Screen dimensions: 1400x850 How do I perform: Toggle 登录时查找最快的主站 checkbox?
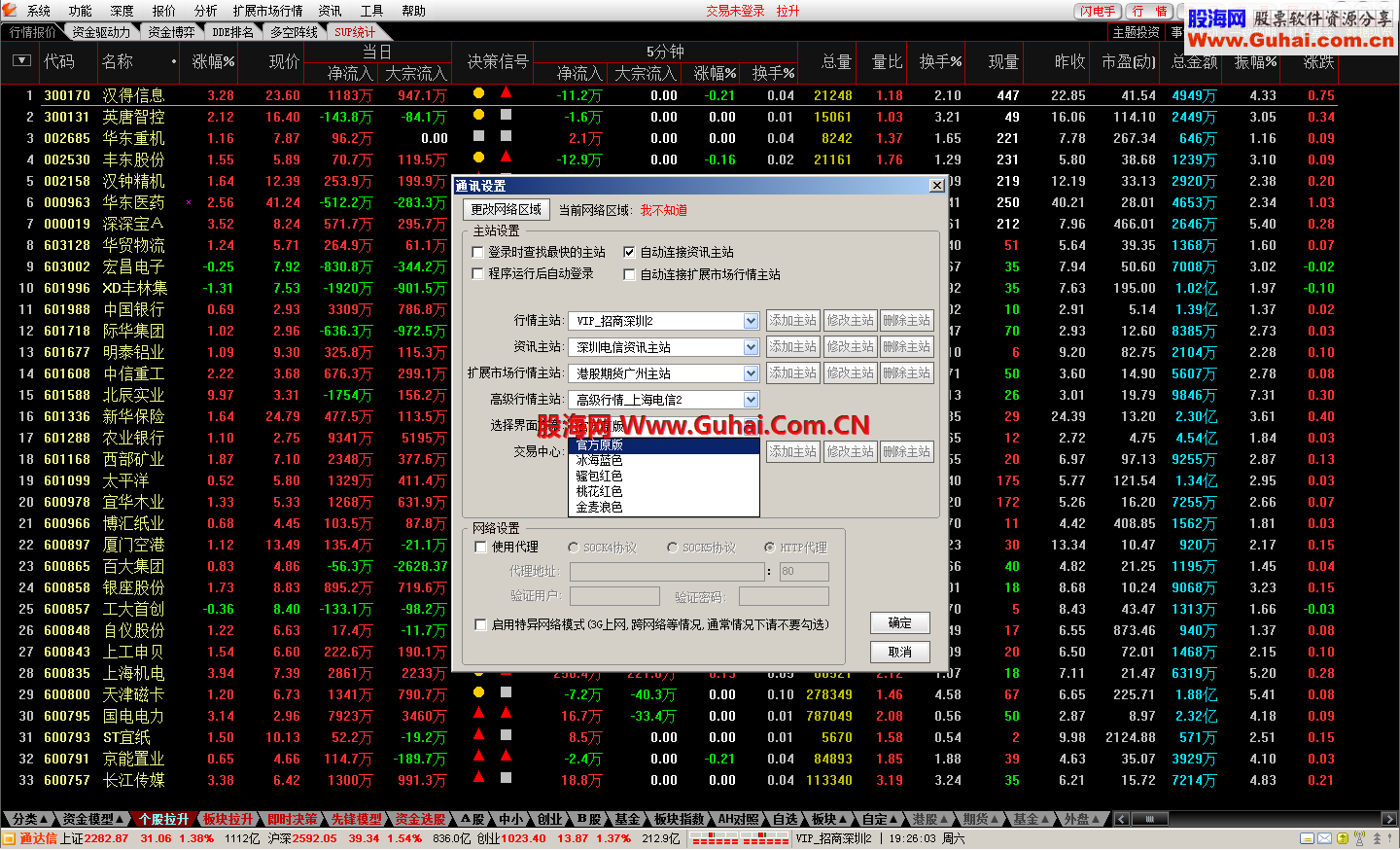(x=478, y=252)
